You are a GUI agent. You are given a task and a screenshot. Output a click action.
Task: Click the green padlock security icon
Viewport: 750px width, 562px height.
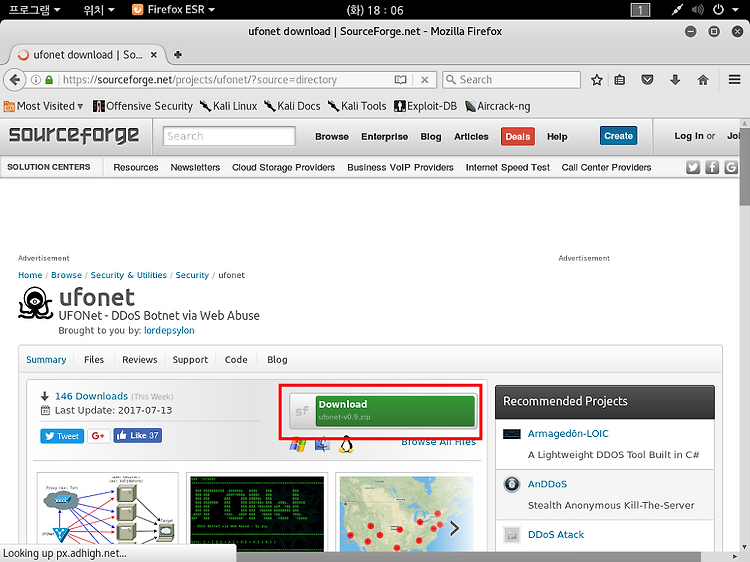pyautogui.click(x=49, y=80)
